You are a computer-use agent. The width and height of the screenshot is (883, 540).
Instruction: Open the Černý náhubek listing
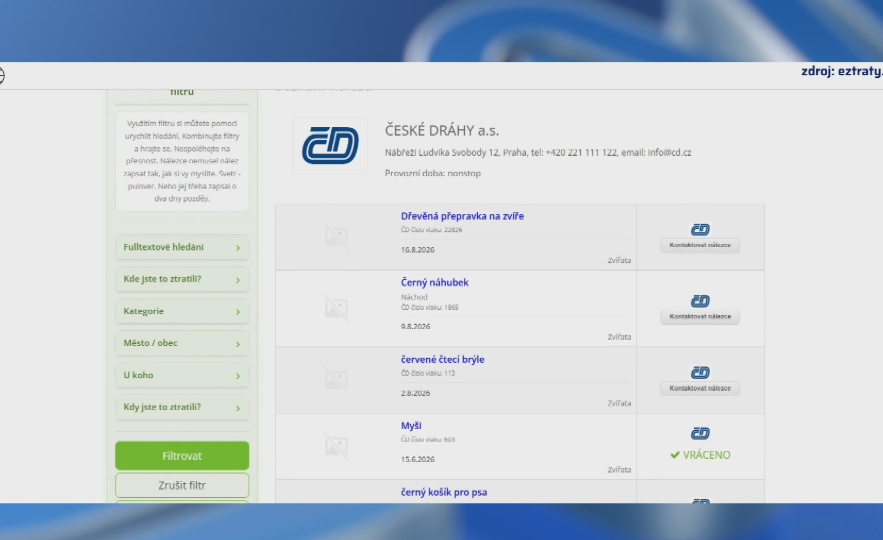click(x=435, y=283)
